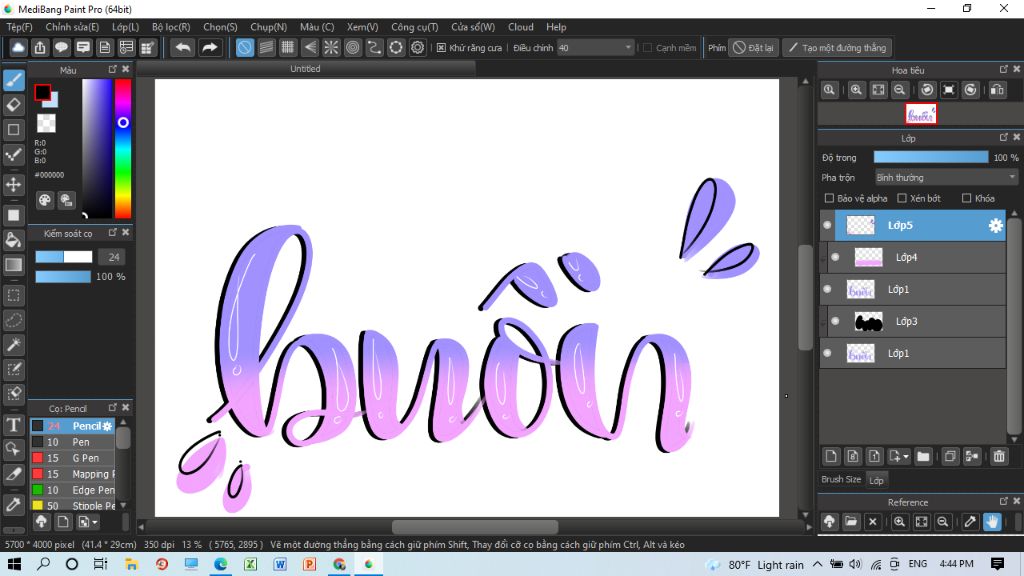Delete layer with trash icon
The height and width of the screenshot is (576, 1024).
tap(999, 456)
